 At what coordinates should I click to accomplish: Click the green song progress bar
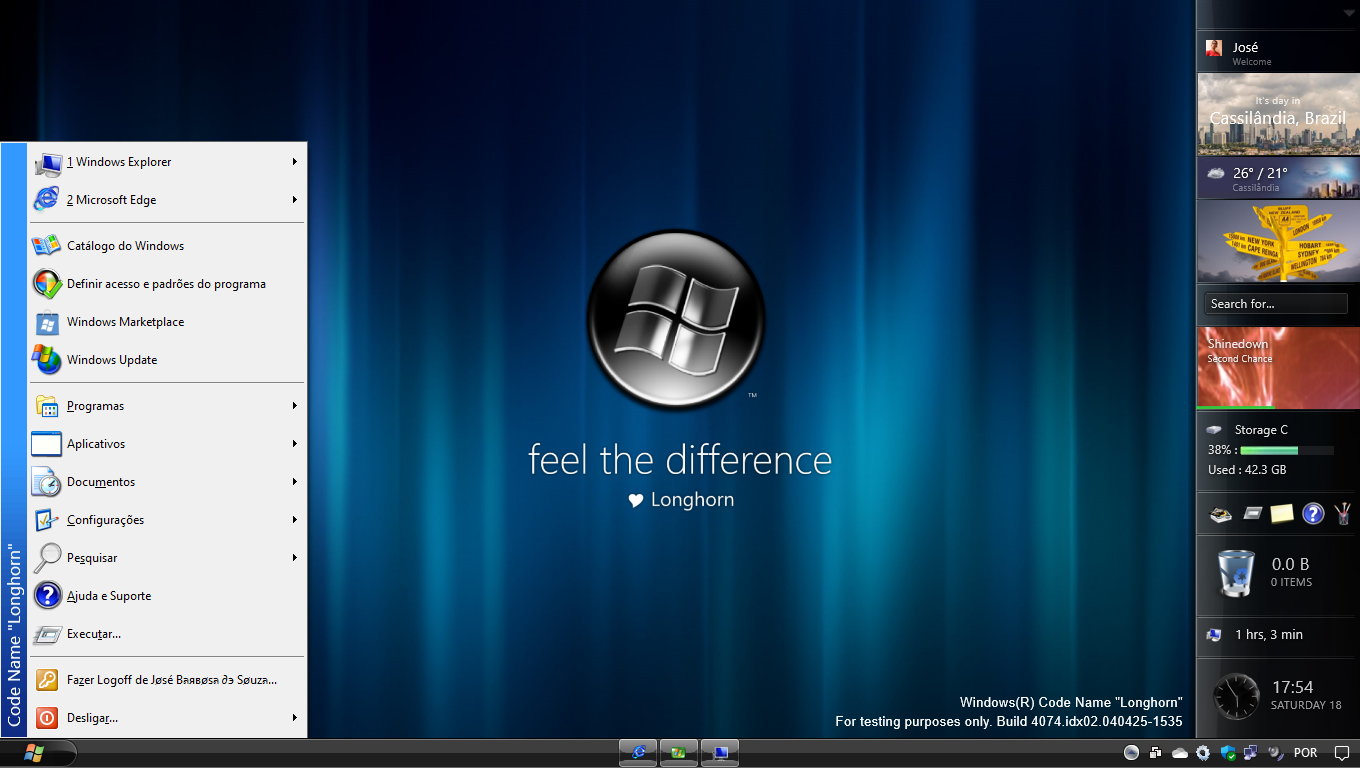tap(1236, 407)
